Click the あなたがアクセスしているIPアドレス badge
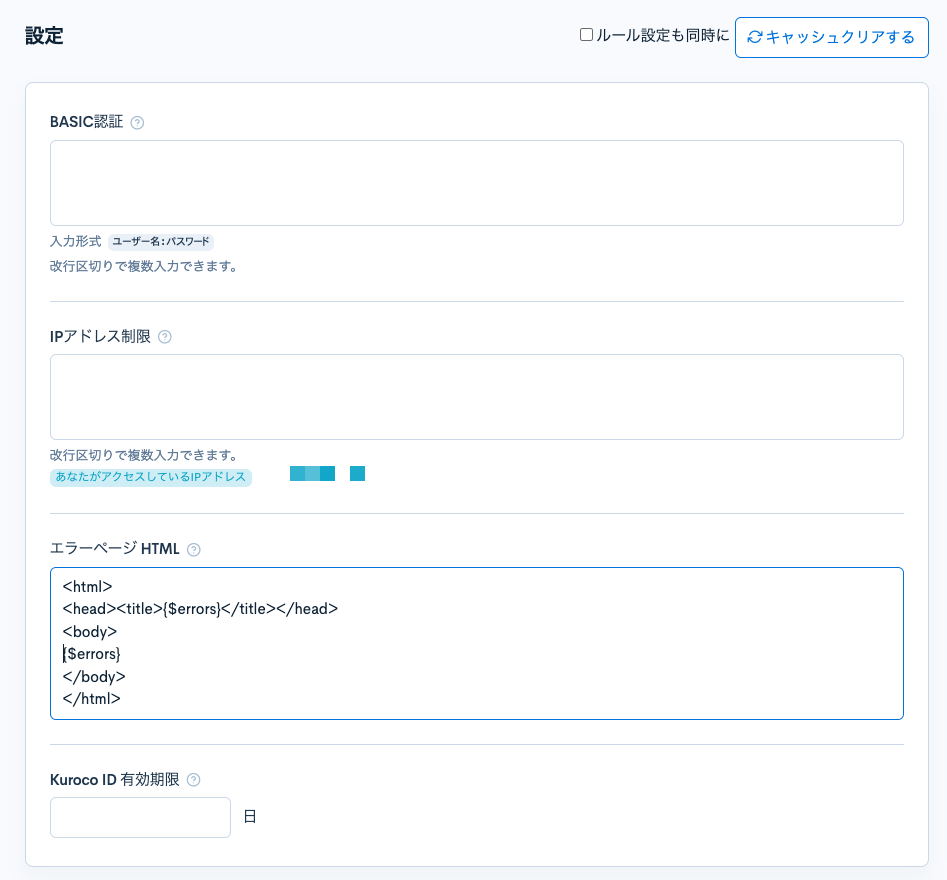 pyautogui.click(x=150, y=477)
